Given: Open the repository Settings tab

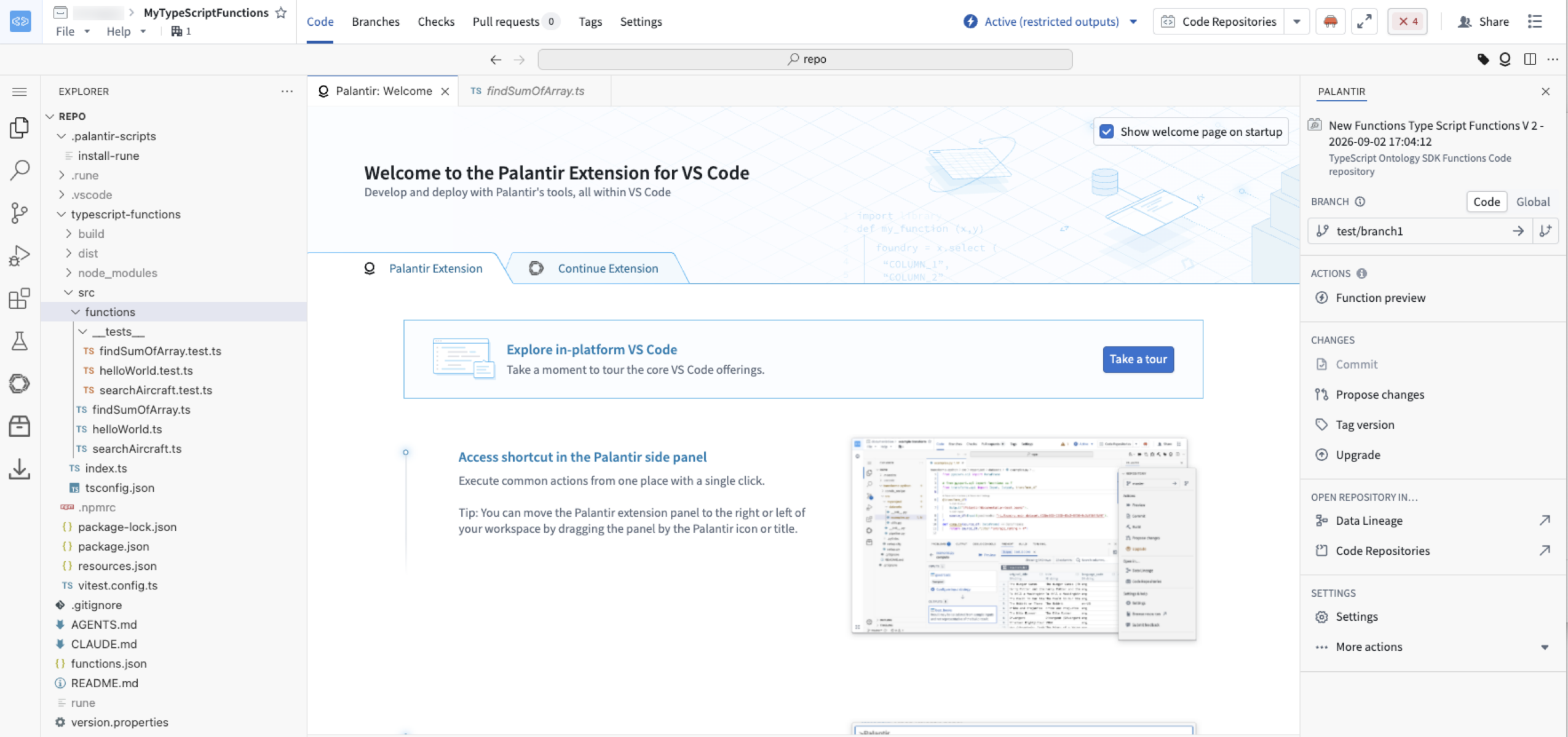Looking at the screenshot, I should [x=641, y=22].
